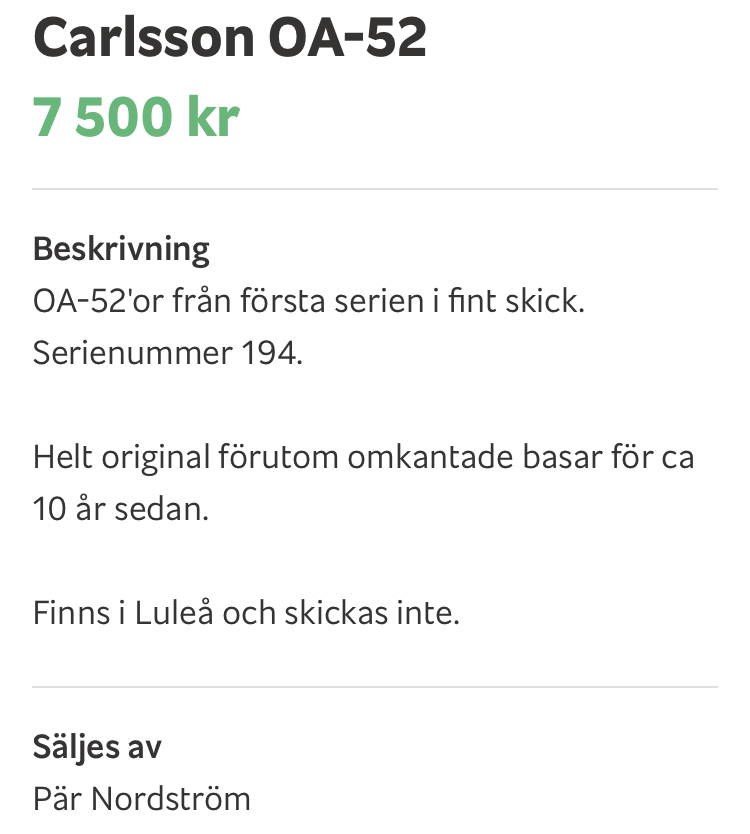Viewport: 750px width, 834px height.
Task: Click the word Carlsson in title
Action: (x=144, y=37)
